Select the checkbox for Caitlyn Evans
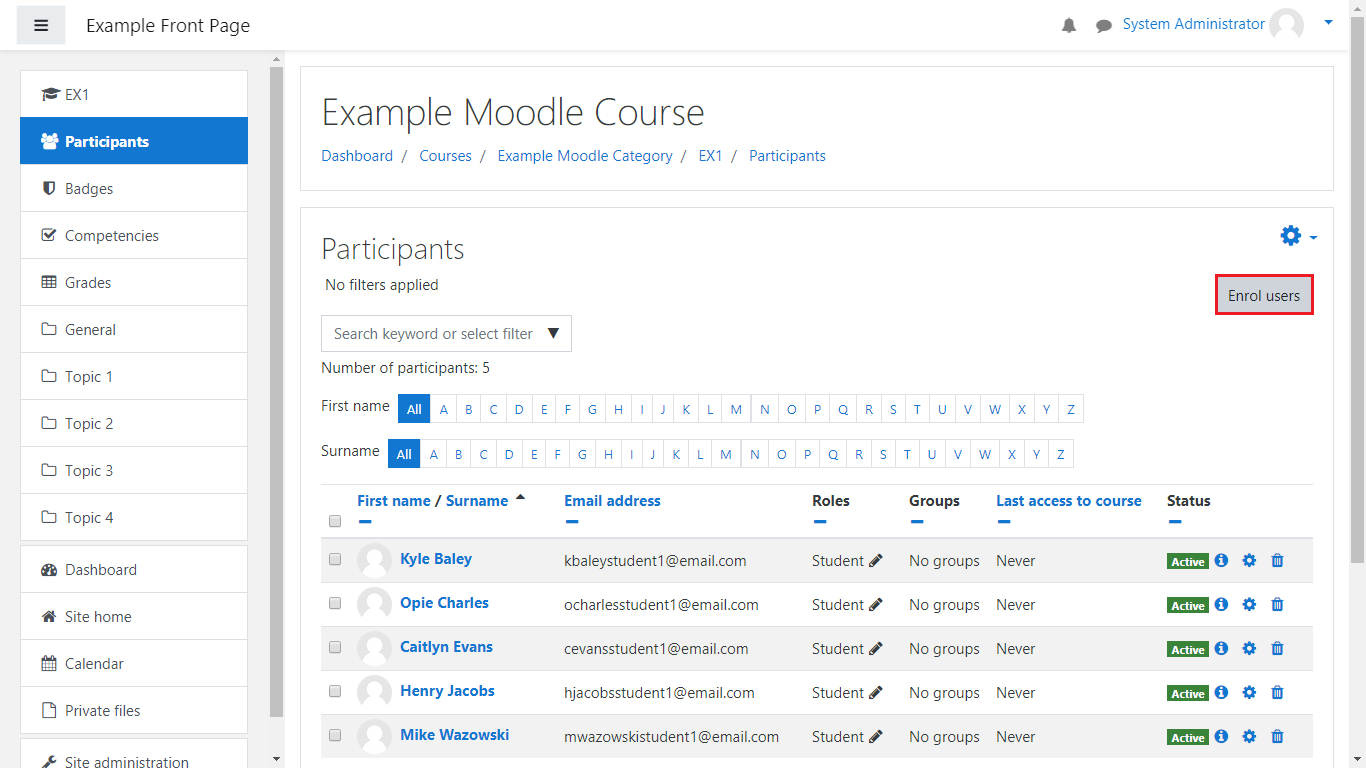Screen dimensions: 1366x768 coord(335,648)
